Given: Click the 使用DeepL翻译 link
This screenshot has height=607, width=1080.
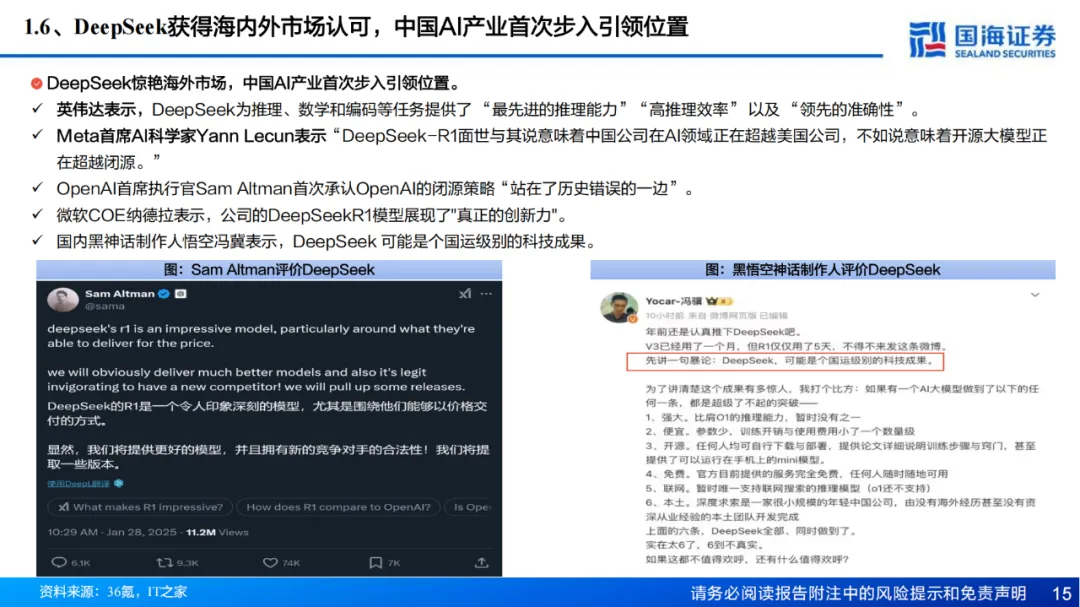Looking at the screenshot, I should pyautogui.click(x=79, y=484).
